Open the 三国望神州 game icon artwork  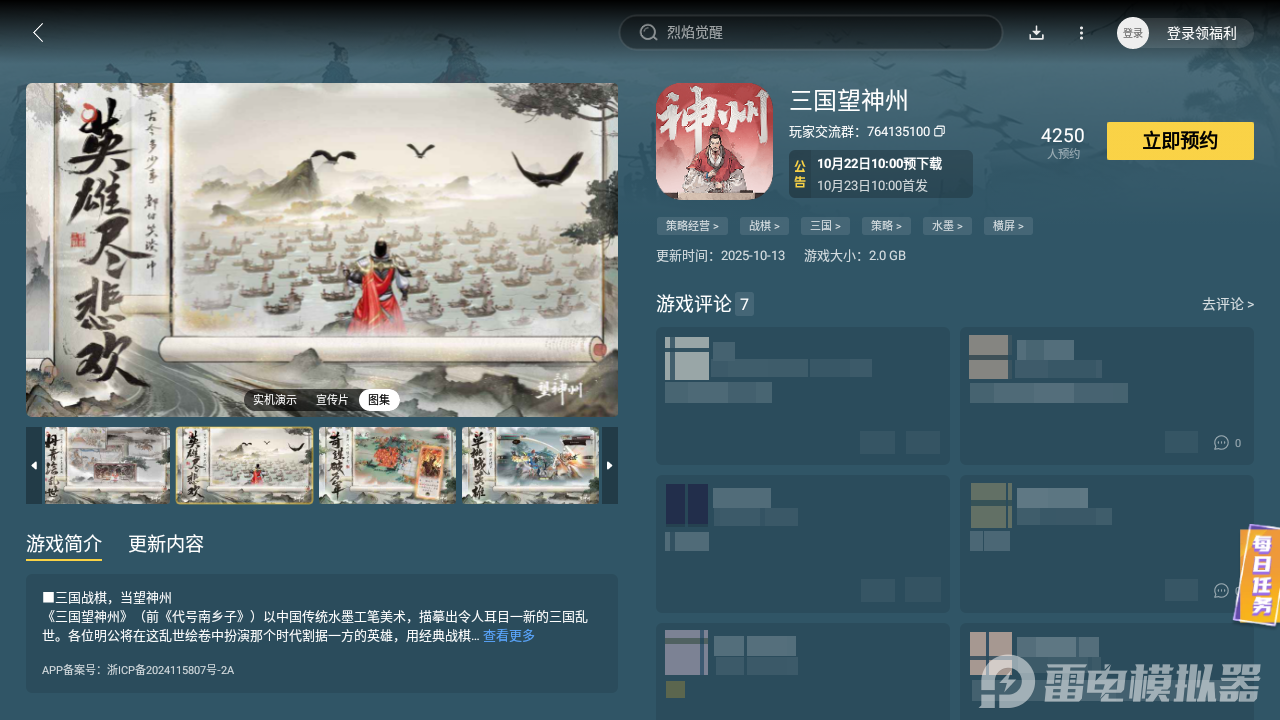[714, 140]
